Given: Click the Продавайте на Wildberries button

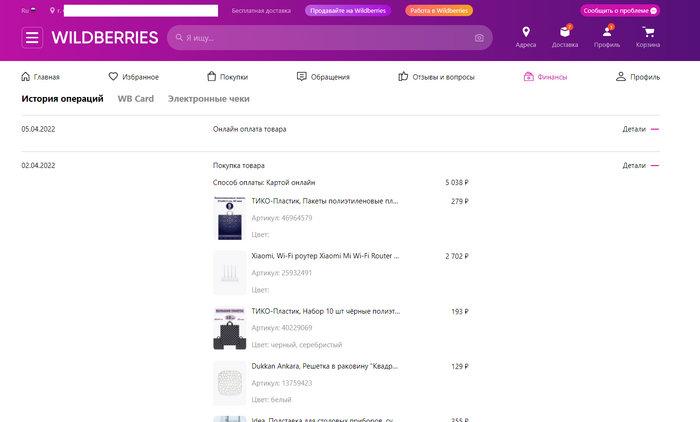Looking at the screenshot, I should click(x=346, y=10).
